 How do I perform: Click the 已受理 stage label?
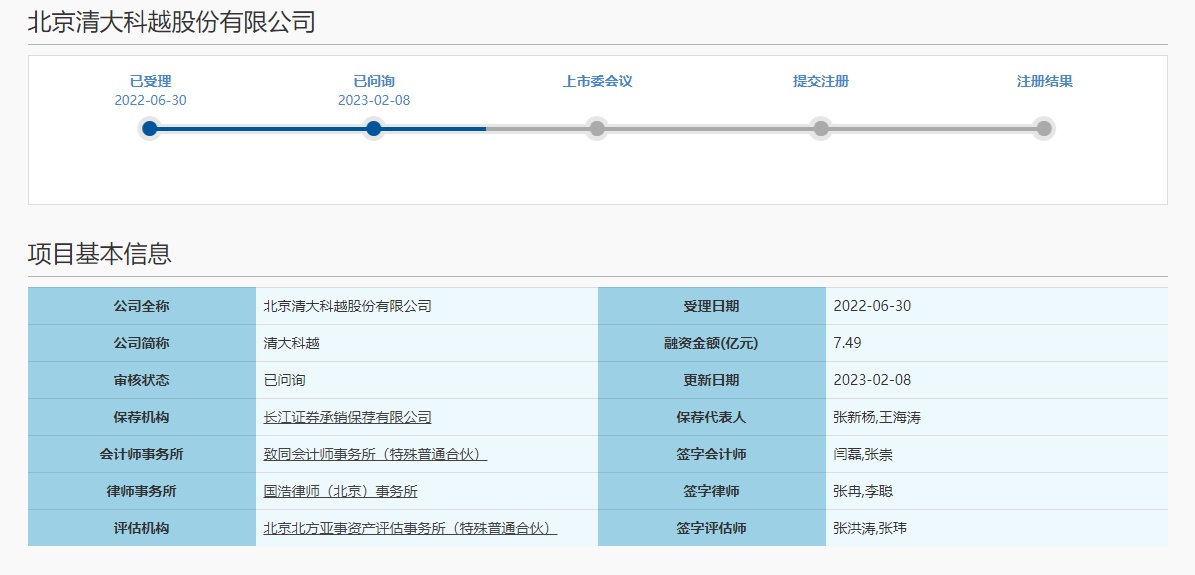[150, 81]
